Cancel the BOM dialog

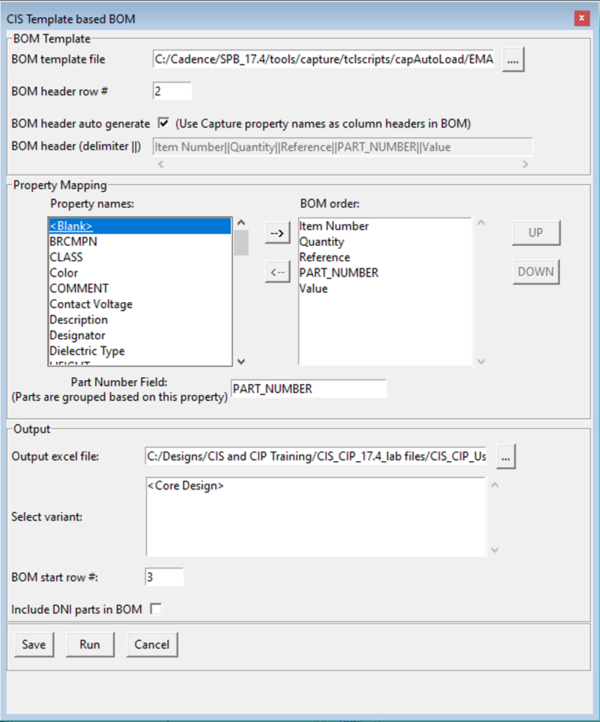pos(152,645)
